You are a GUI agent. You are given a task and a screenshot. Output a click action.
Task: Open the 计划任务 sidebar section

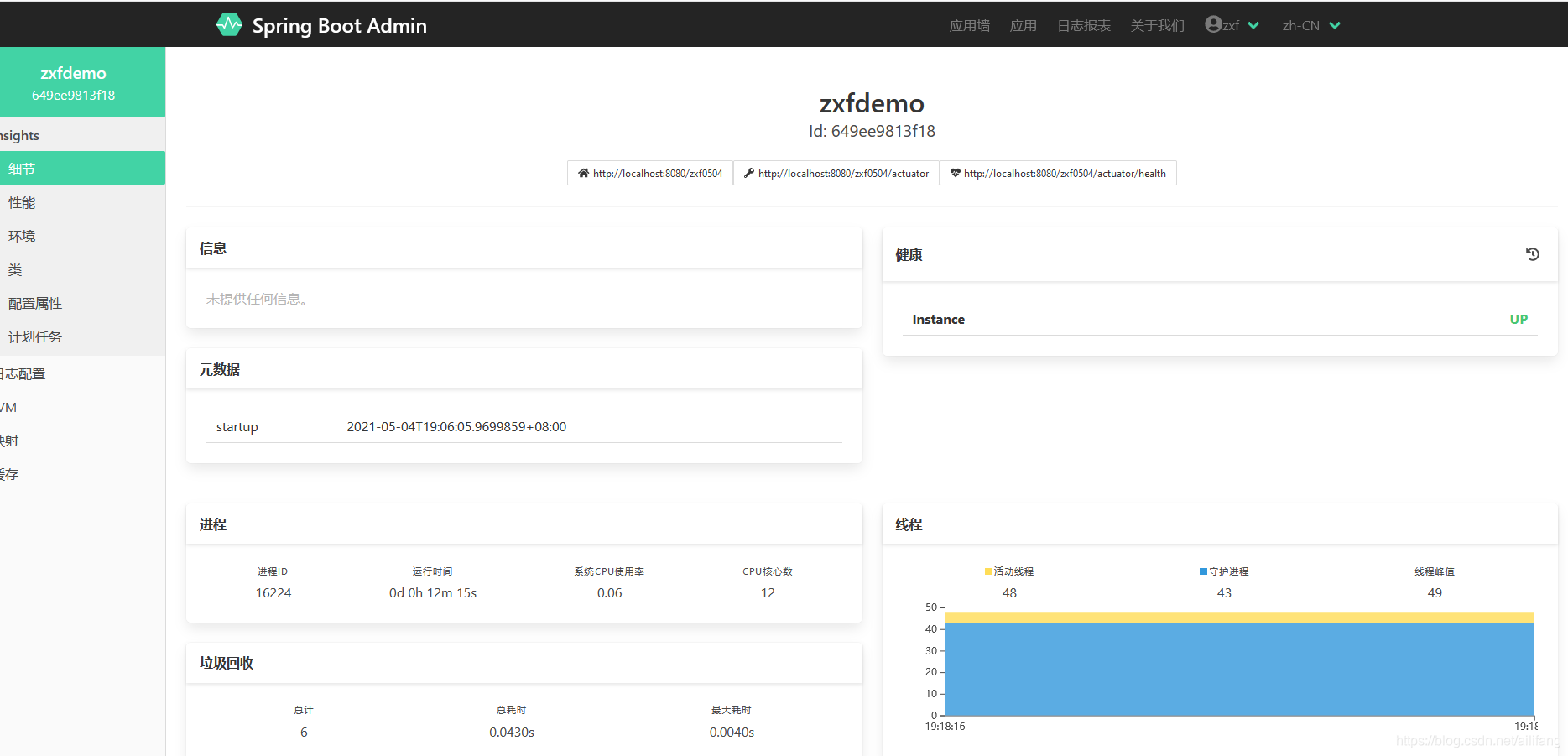pos(35,336)
